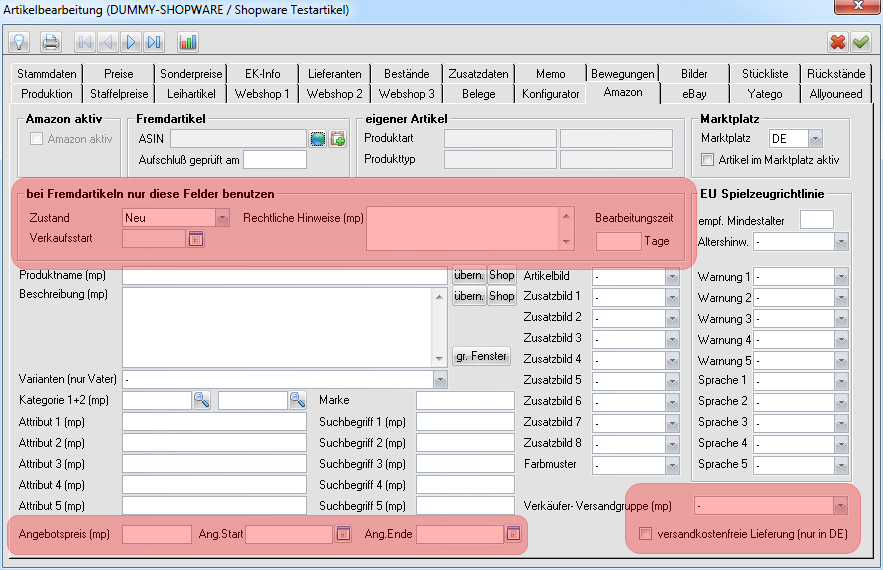Image resolution: width=883 pixels, height=570 pixels.
Task: Open calendar for Ang.Start date
Action: [x=343, y=533]
